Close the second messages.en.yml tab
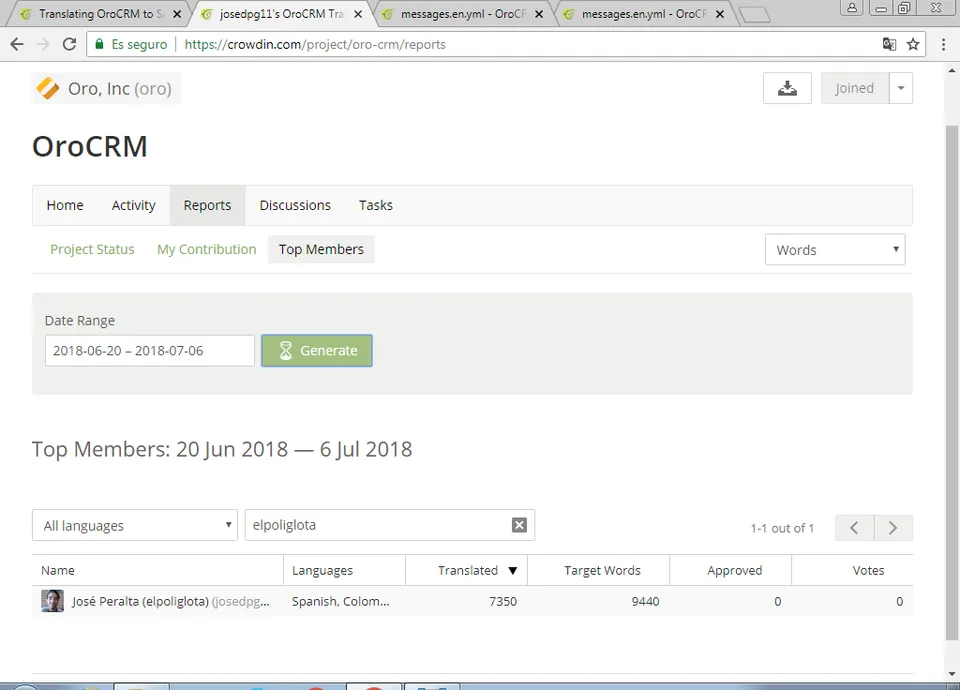This screenshot has width=960, height=690. pyautogui.click(x=720, y=14)
